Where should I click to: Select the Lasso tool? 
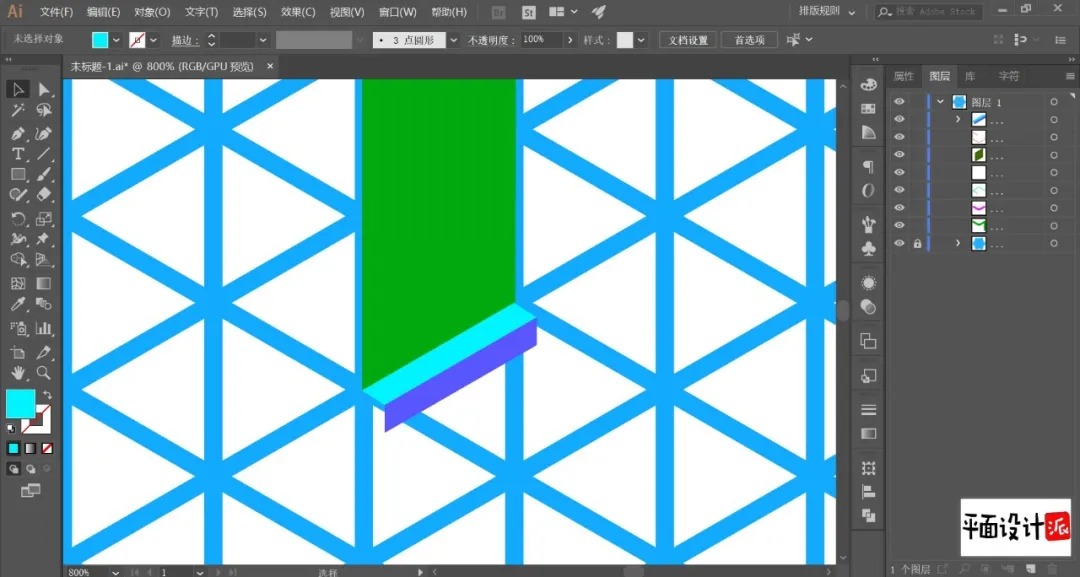tap(44, 110)
